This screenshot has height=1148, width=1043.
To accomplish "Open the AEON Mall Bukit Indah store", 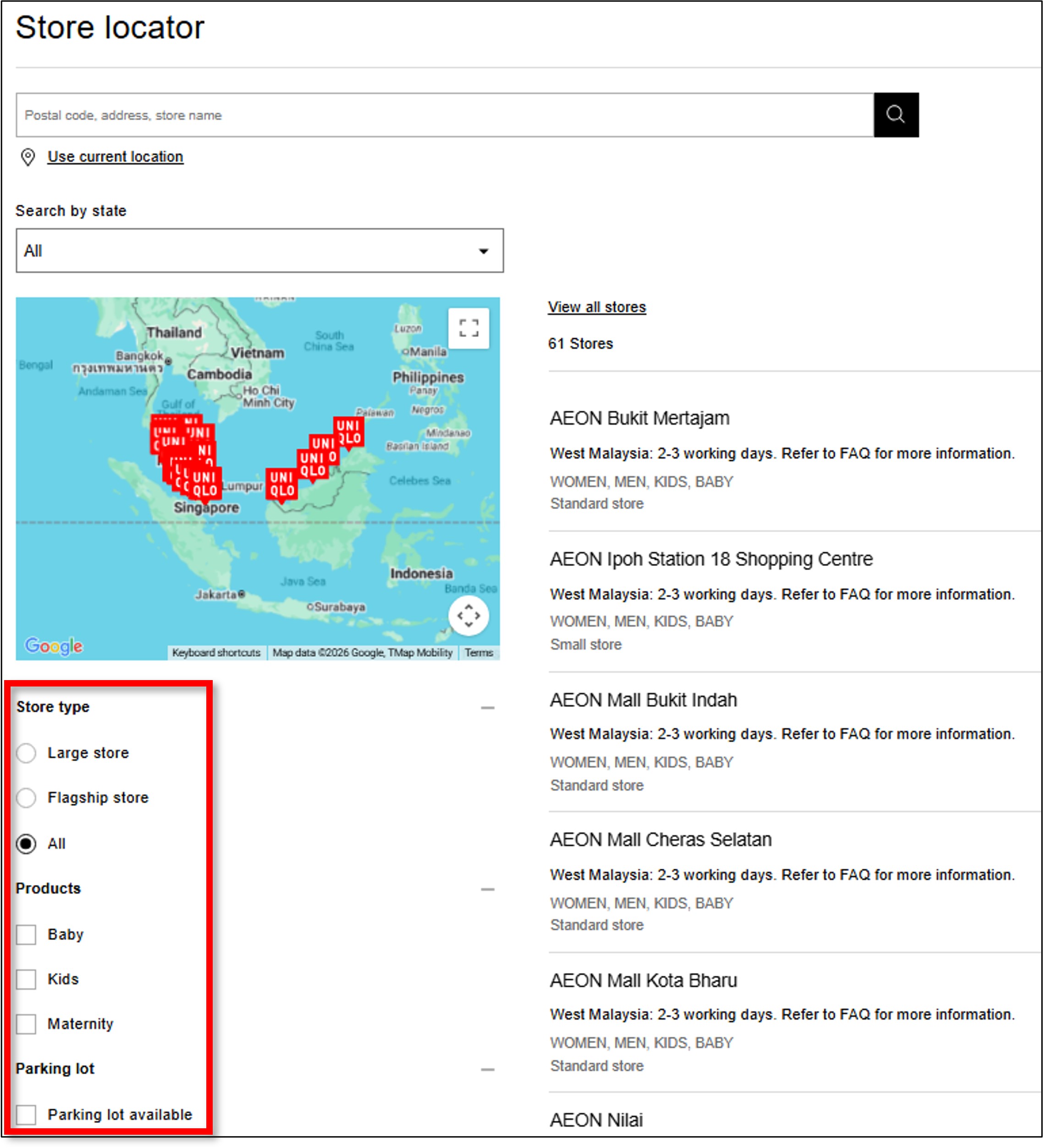I will point(644,699).
